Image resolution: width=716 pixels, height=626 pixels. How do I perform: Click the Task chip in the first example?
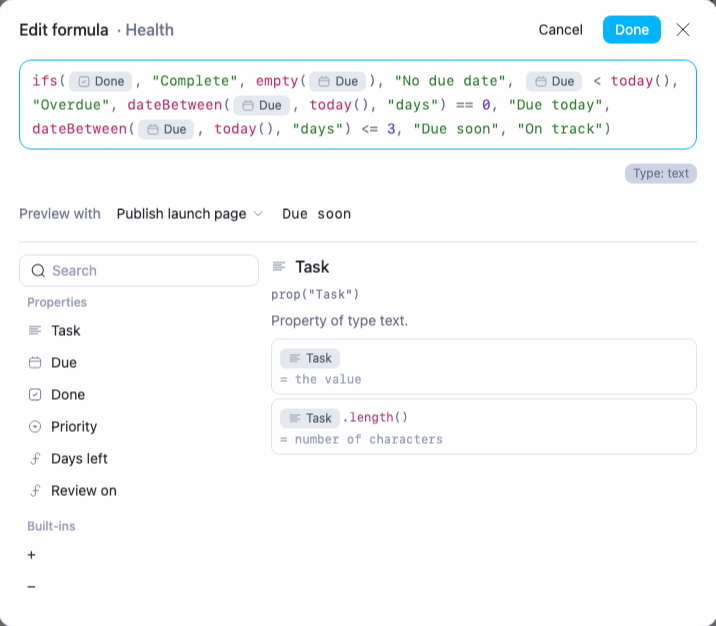[310, 358]
